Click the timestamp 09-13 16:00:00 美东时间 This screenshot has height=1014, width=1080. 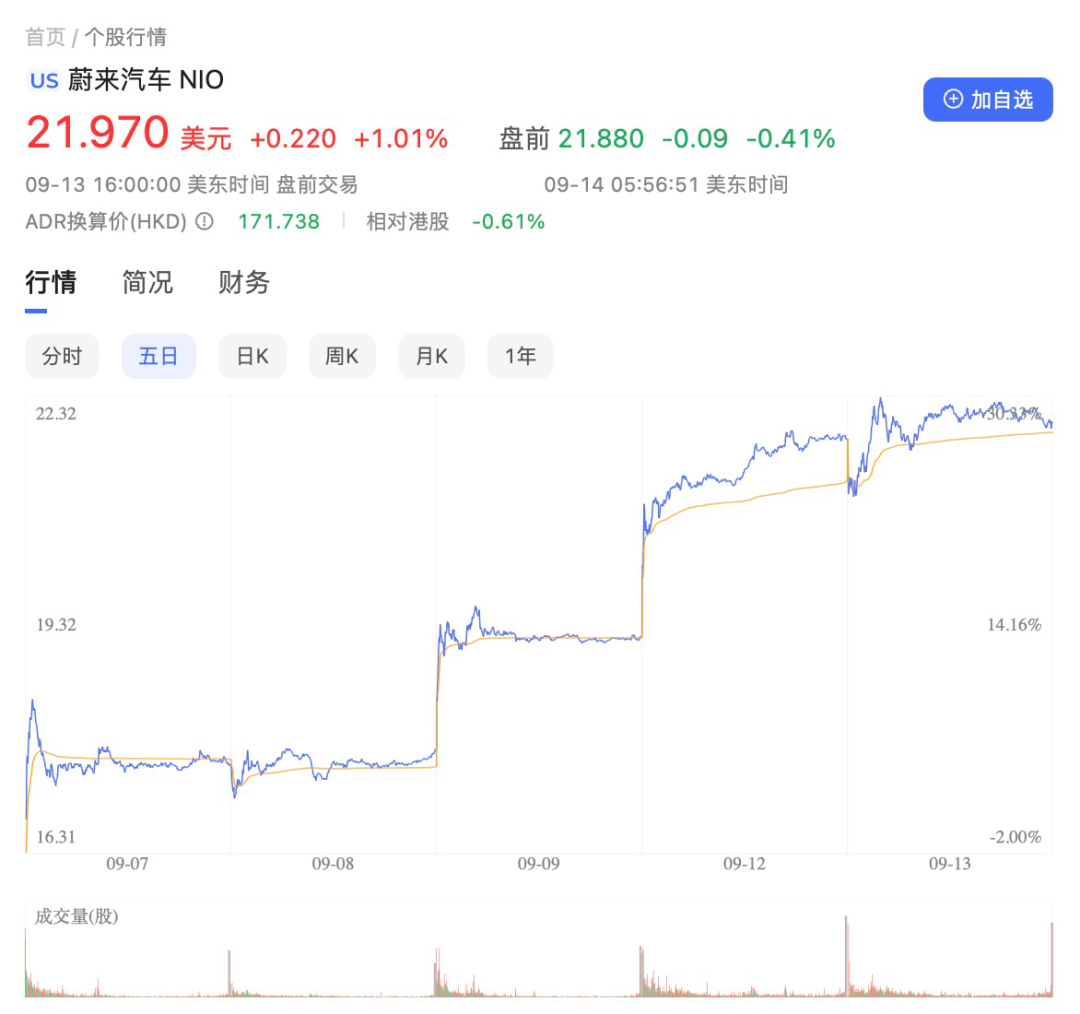pyautogui.click(x=147, y=185)
